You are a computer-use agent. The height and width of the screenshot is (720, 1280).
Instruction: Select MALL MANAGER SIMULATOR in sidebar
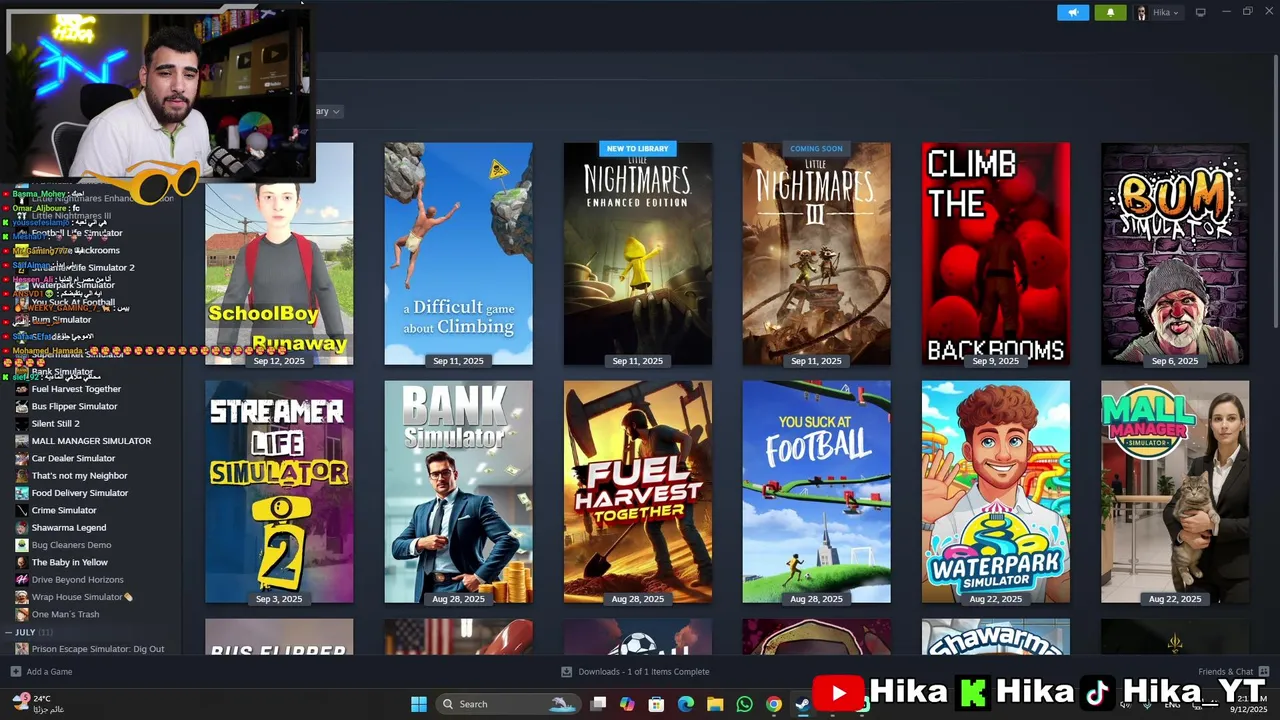91,441
